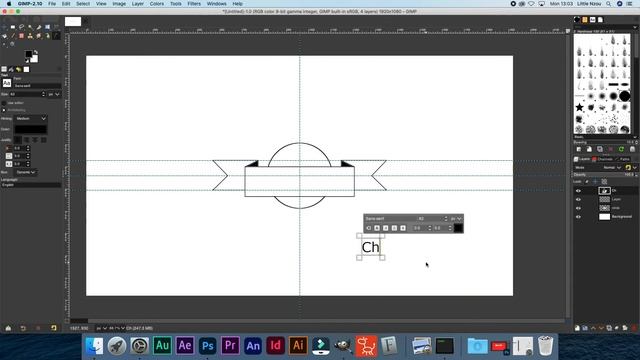Click Spotlight search in menu bar
Viewport: 640px width, 360px height.
tap(609, 4)
